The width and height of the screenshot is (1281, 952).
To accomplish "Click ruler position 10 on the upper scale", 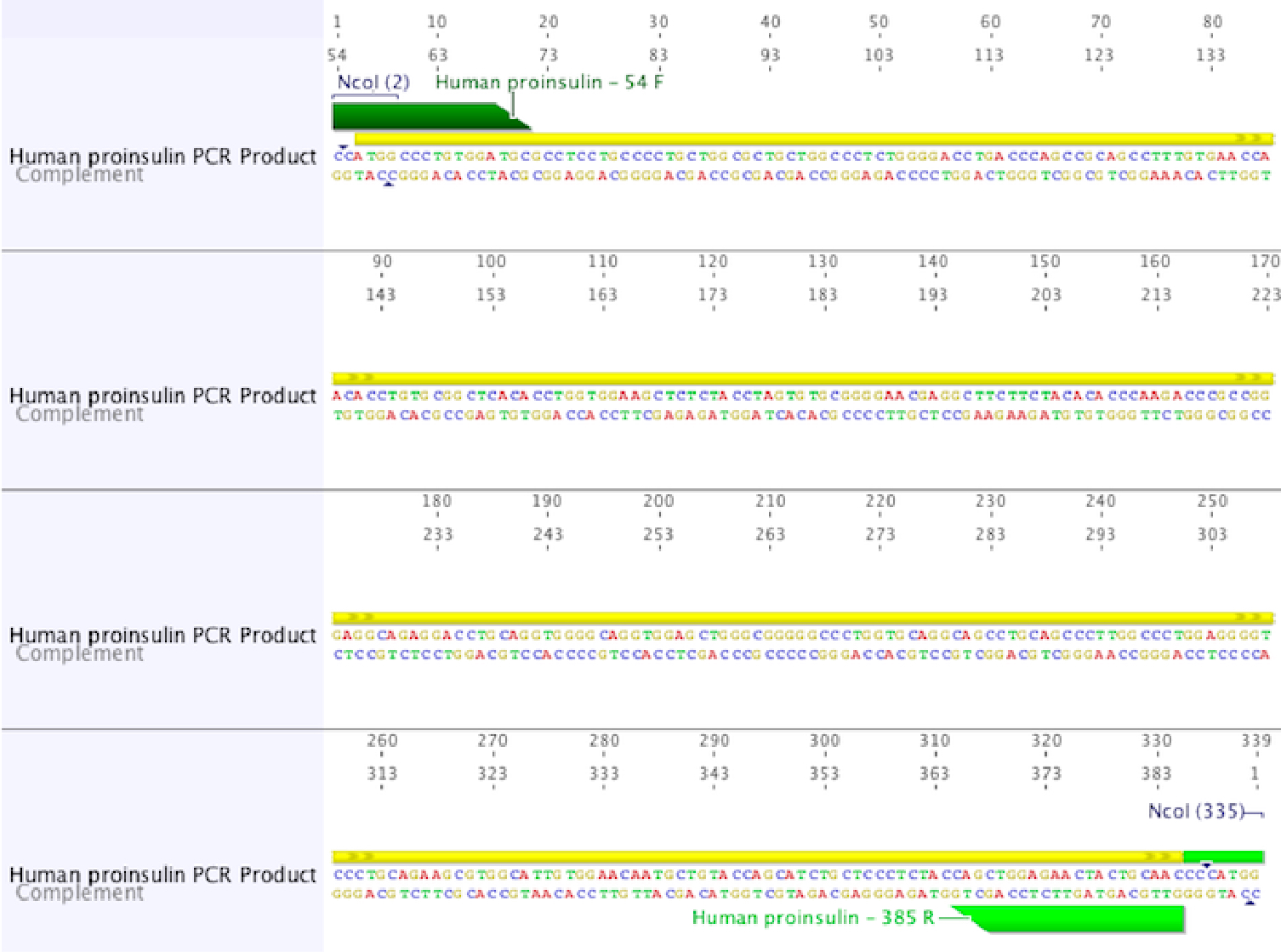I will point(436,22).
